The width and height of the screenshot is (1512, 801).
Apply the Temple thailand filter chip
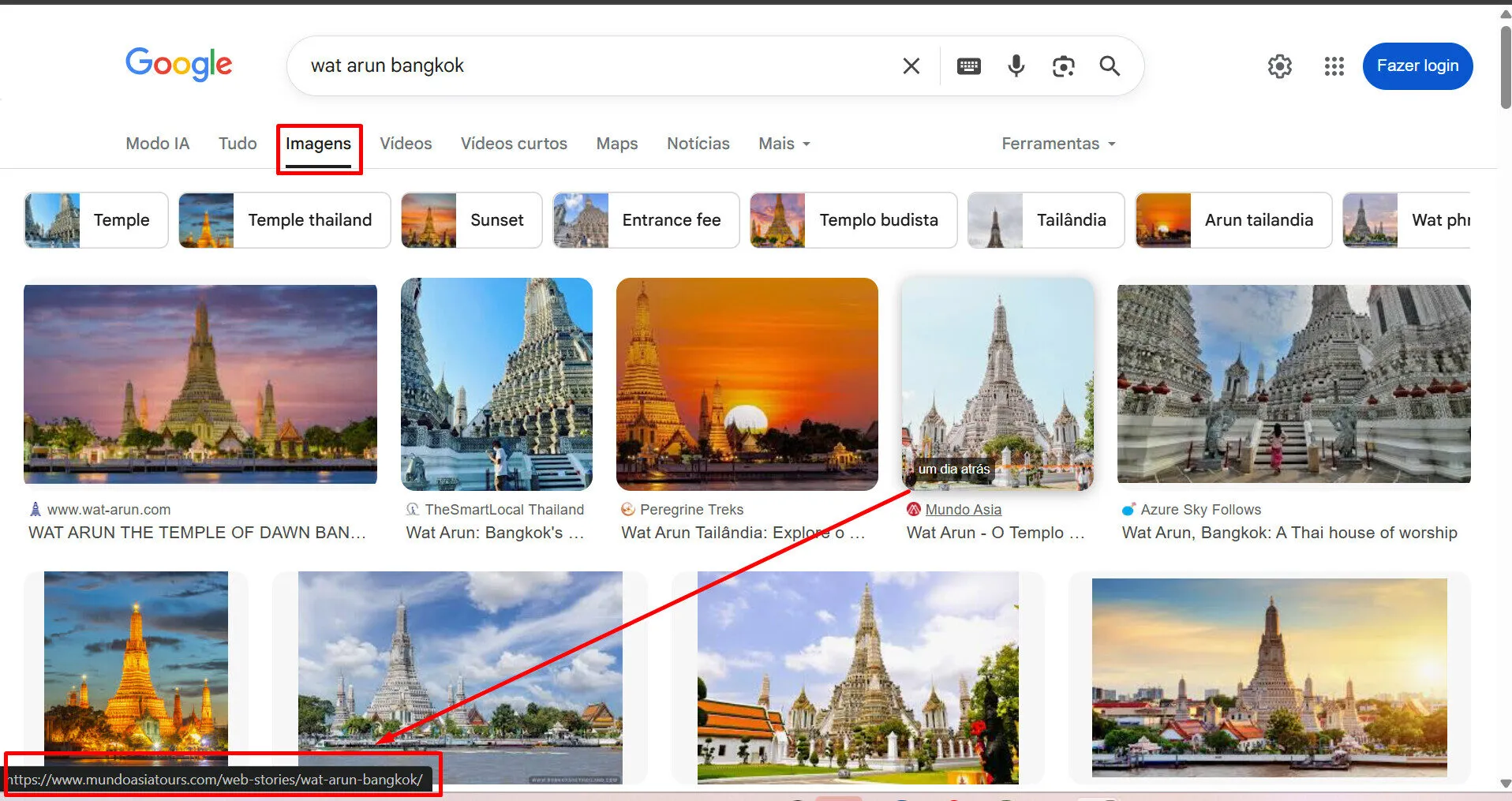pos(310,220)
